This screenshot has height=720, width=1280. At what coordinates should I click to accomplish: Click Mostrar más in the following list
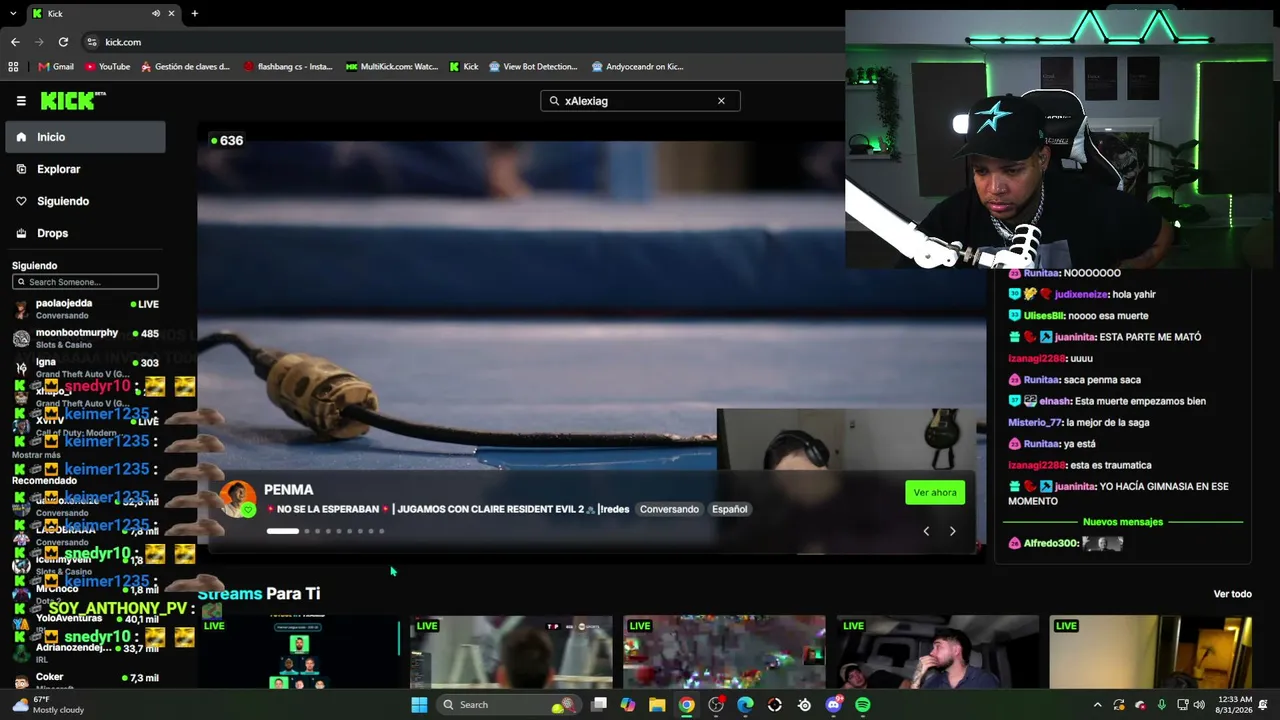(x=36, y=455)
